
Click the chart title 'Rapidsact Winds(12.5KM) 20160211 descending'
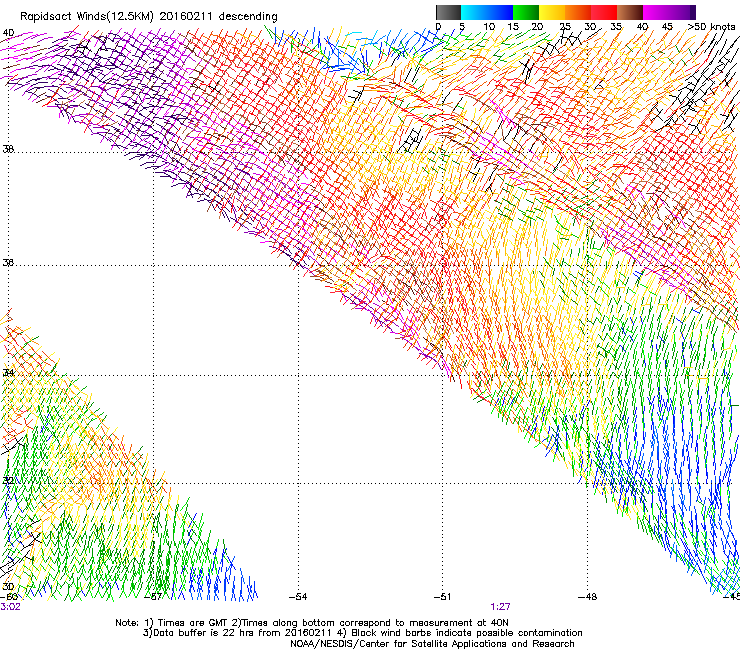149,17
